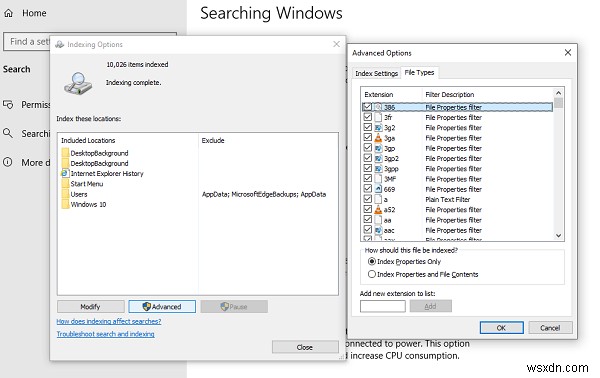Click the file types list scroll up arrow
The height and width of the screenshot is (378, 600).
558,93
